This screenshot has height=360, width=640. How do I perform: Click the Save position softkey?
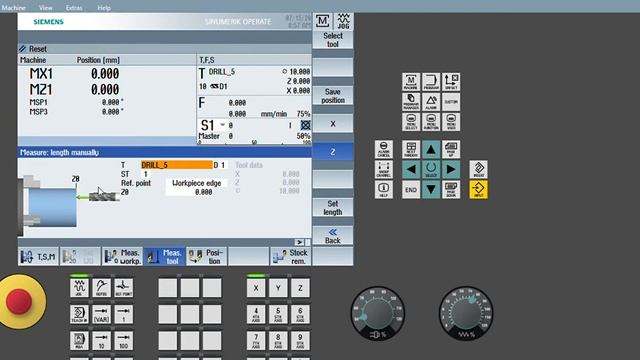click(333, 96)
